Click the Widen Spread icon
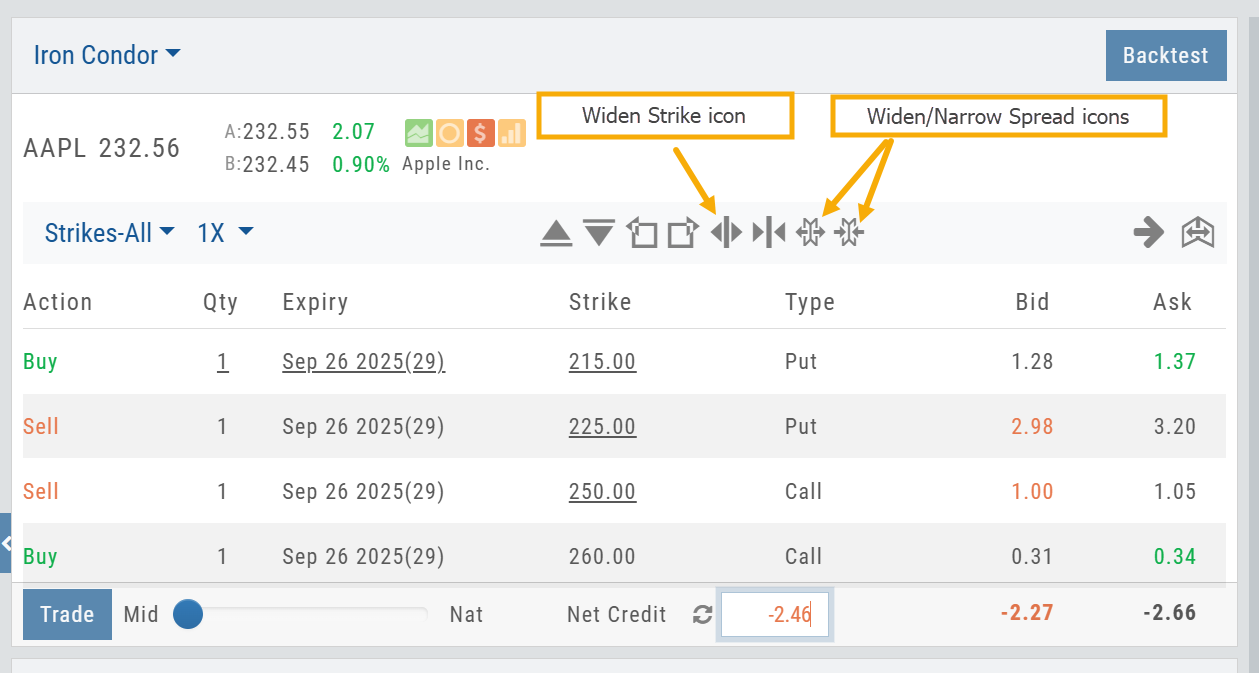 tap(810, 233)
